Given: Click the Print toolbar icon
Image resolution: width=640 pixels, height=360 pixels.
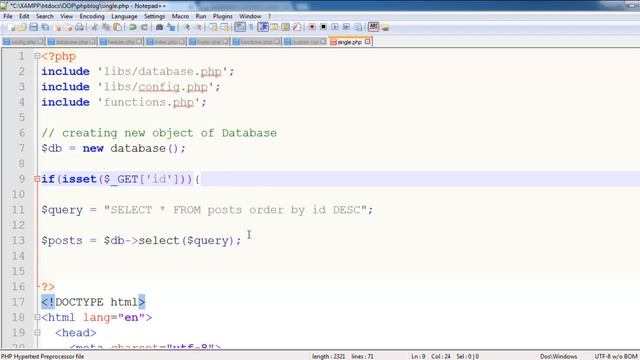Looking at the screenshot, I should pos(79,27).
